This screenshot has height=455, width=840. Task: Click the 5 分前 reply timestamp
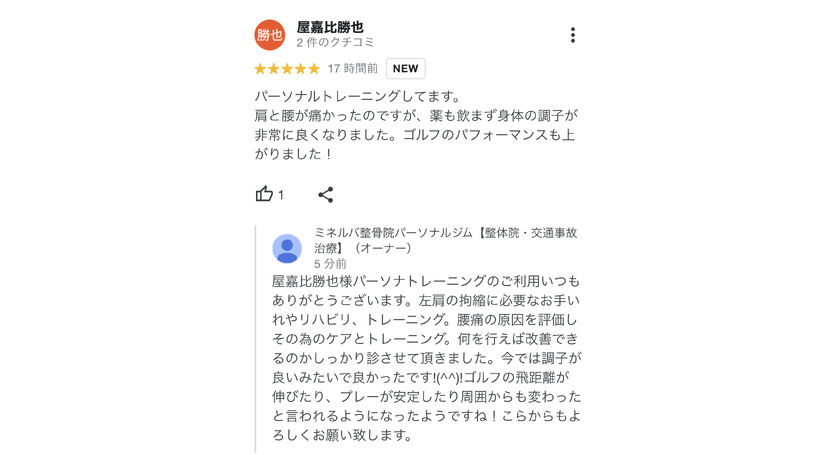[x=330, y=264]
